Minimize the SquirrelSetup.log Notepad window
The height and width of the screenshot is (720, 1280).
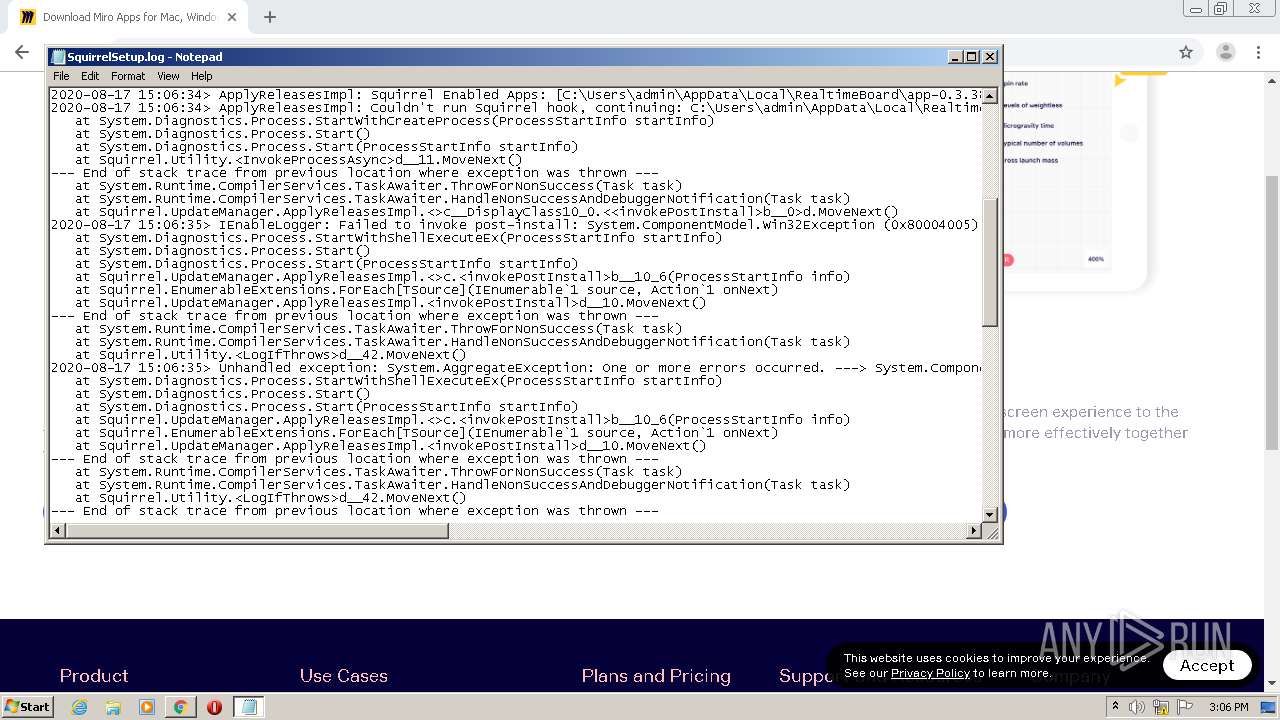click(955, 57)
